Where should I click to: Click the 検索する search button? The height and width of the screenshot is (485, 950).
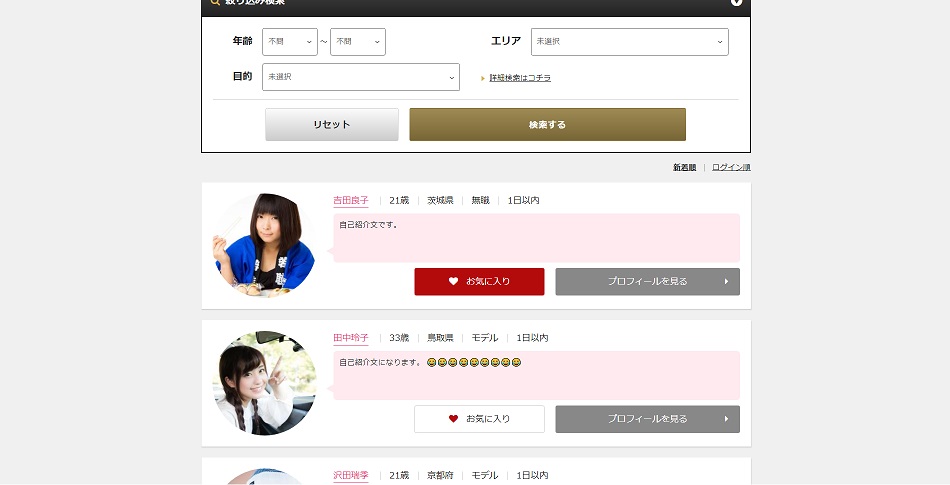(x=548, y=125)
